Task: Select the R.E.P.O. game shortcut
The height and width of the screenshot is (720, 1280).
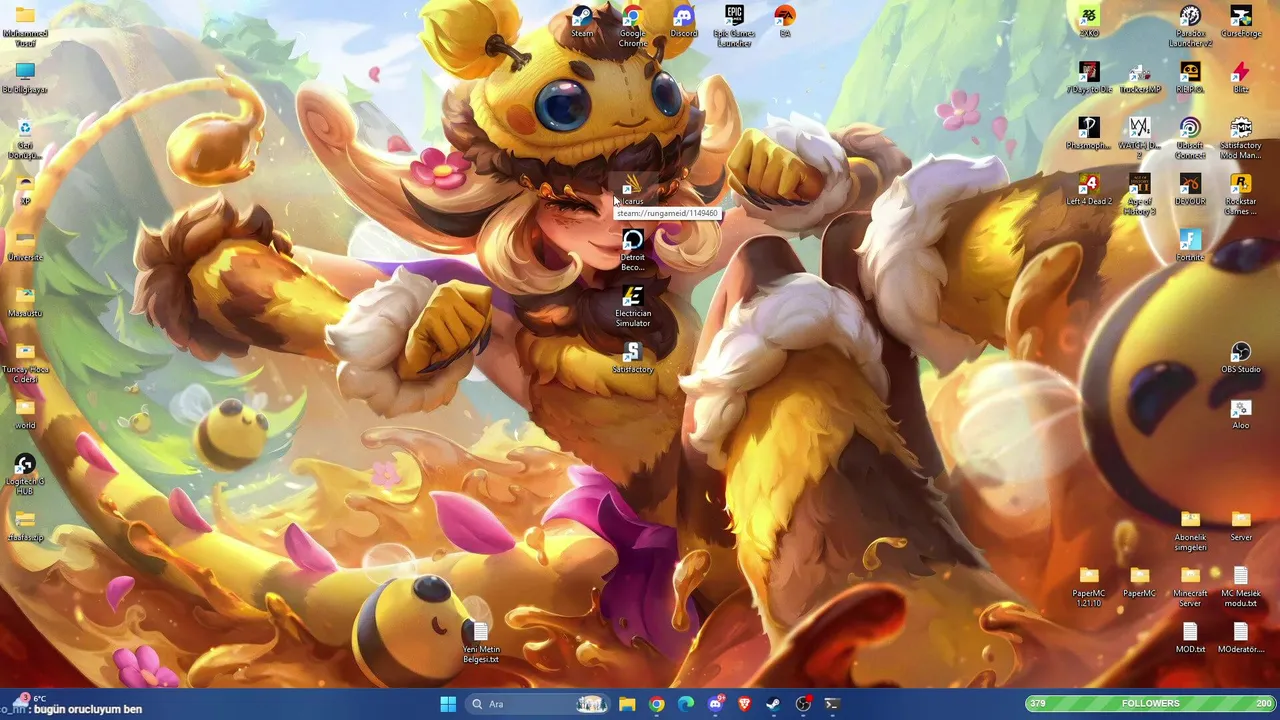Action: point(1190,78)
